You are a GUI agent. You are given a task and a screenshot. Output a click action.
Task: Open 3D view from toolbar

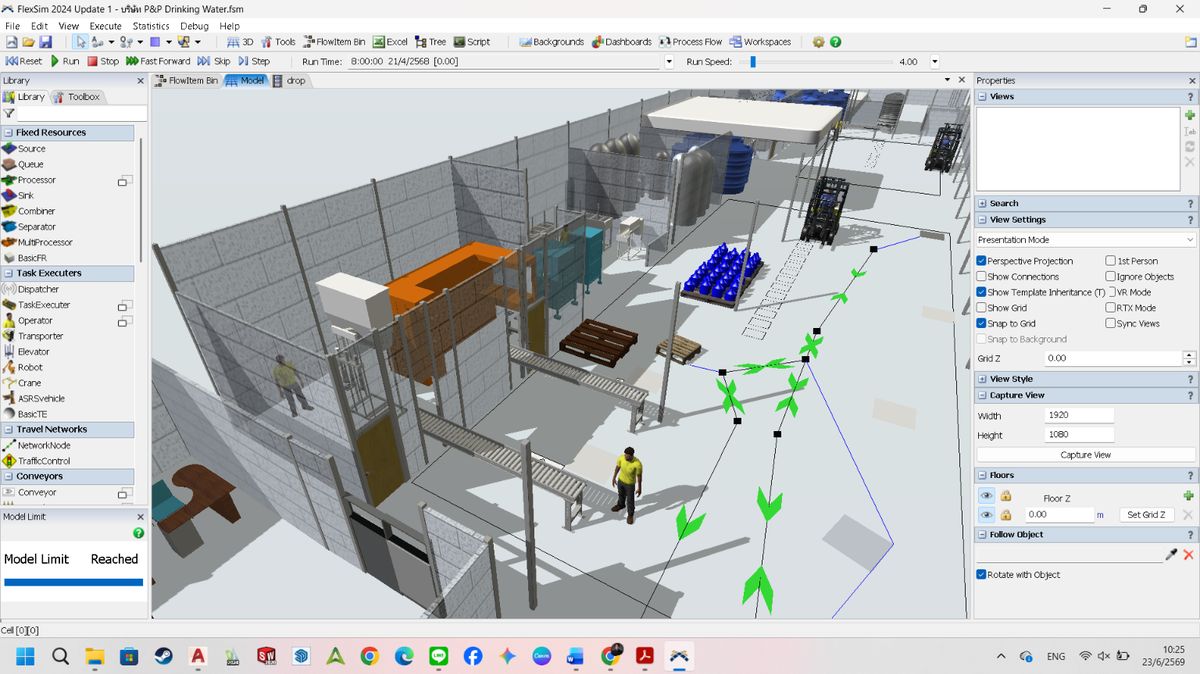click(x=241, y=42)
